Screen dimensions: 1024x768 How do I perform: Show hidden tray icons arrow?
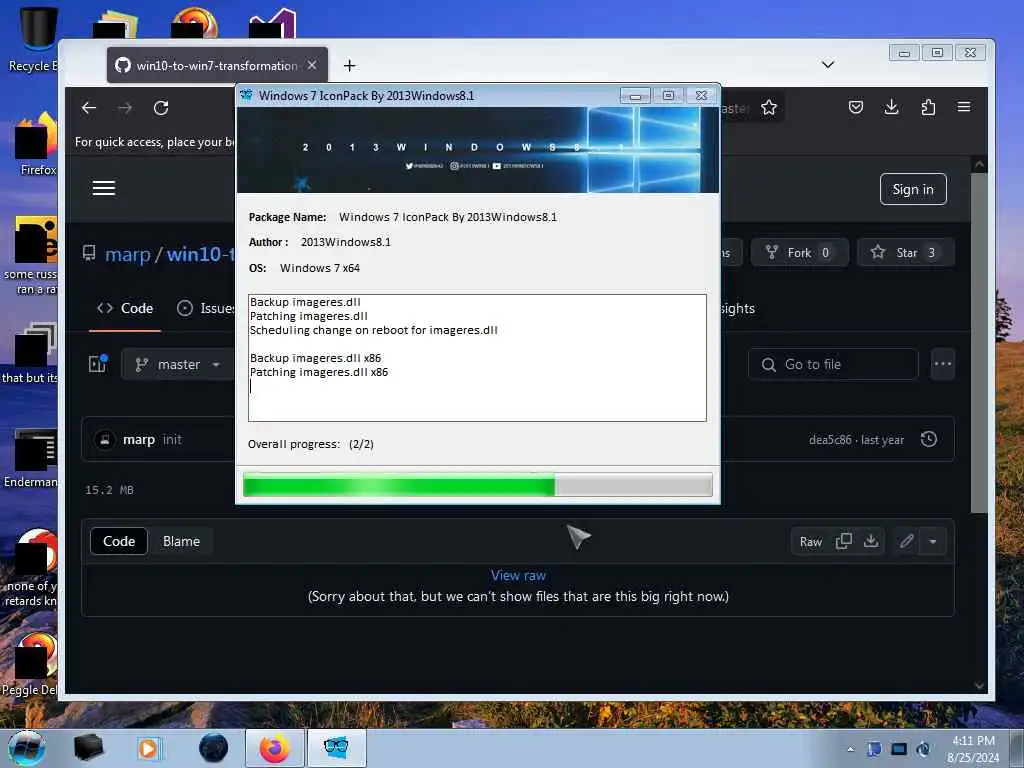click(x=850, y=749)
